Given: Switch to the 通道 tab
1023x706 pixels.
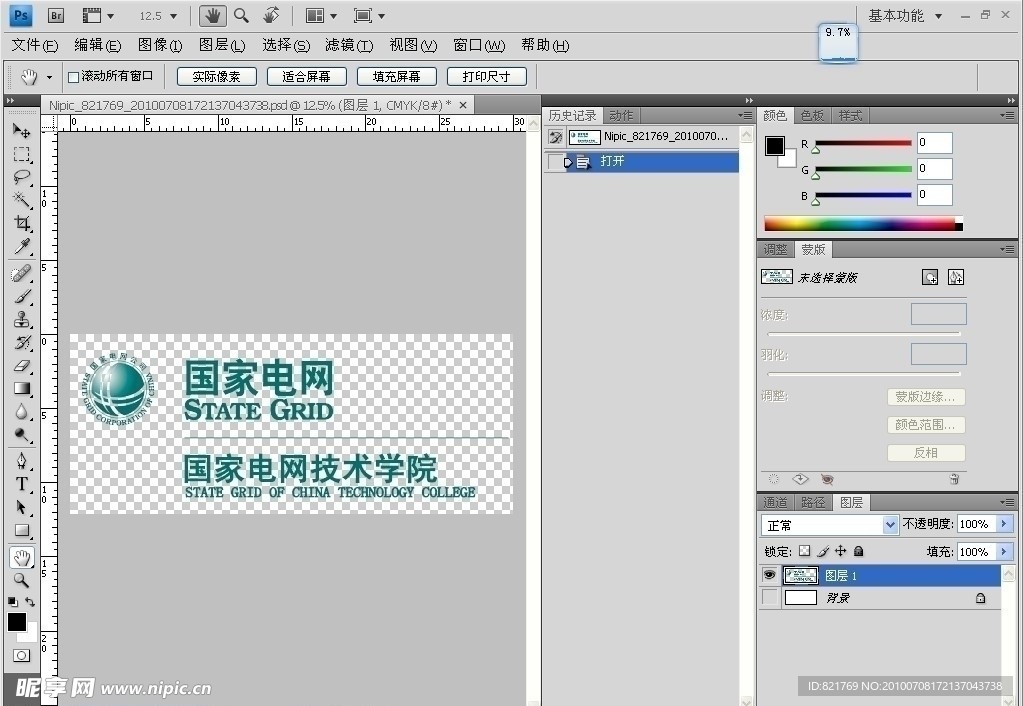Looking at the screenshot, I should 775,502.
